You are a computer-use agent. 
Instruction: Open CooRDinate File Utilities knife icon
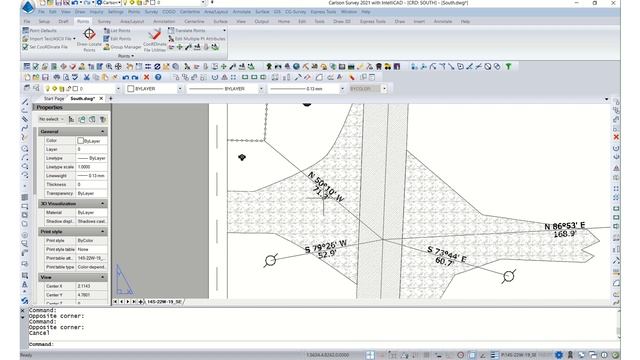[155, 34]
